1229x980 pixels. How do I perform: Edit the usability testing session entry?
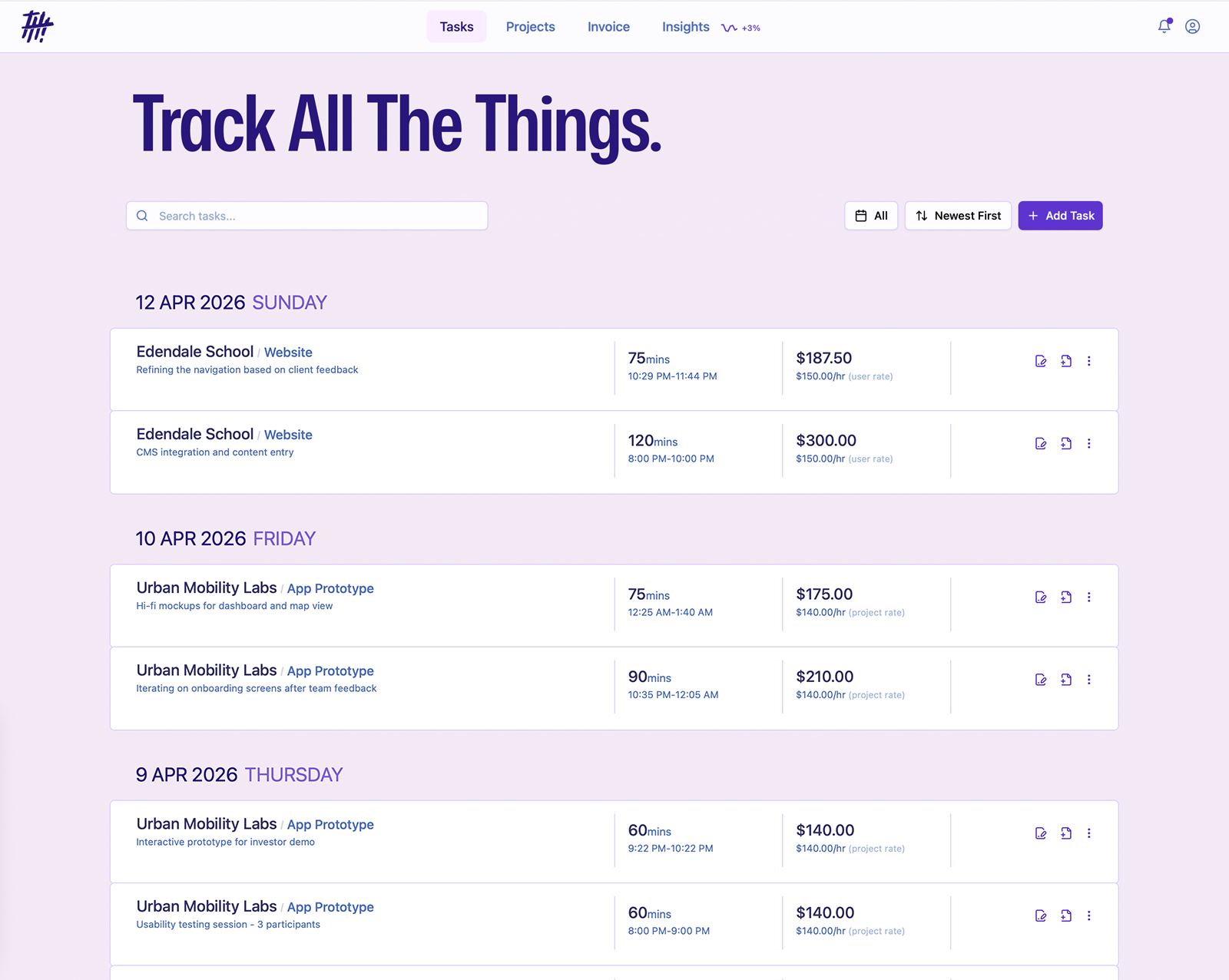pos(1041,915)
